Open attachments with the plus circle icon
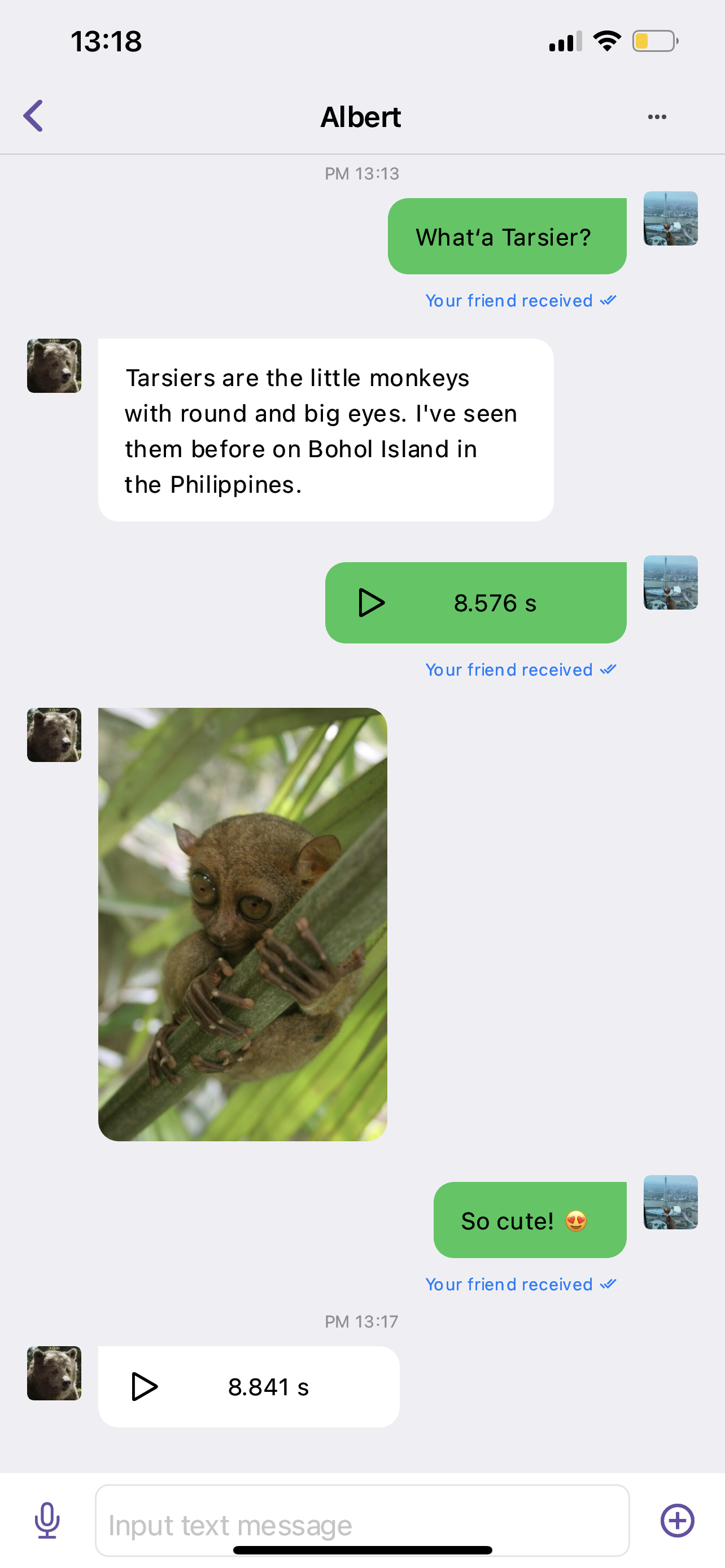Image resolution: width=725 pixels, height=1568 pixels. pos(677,1520)
